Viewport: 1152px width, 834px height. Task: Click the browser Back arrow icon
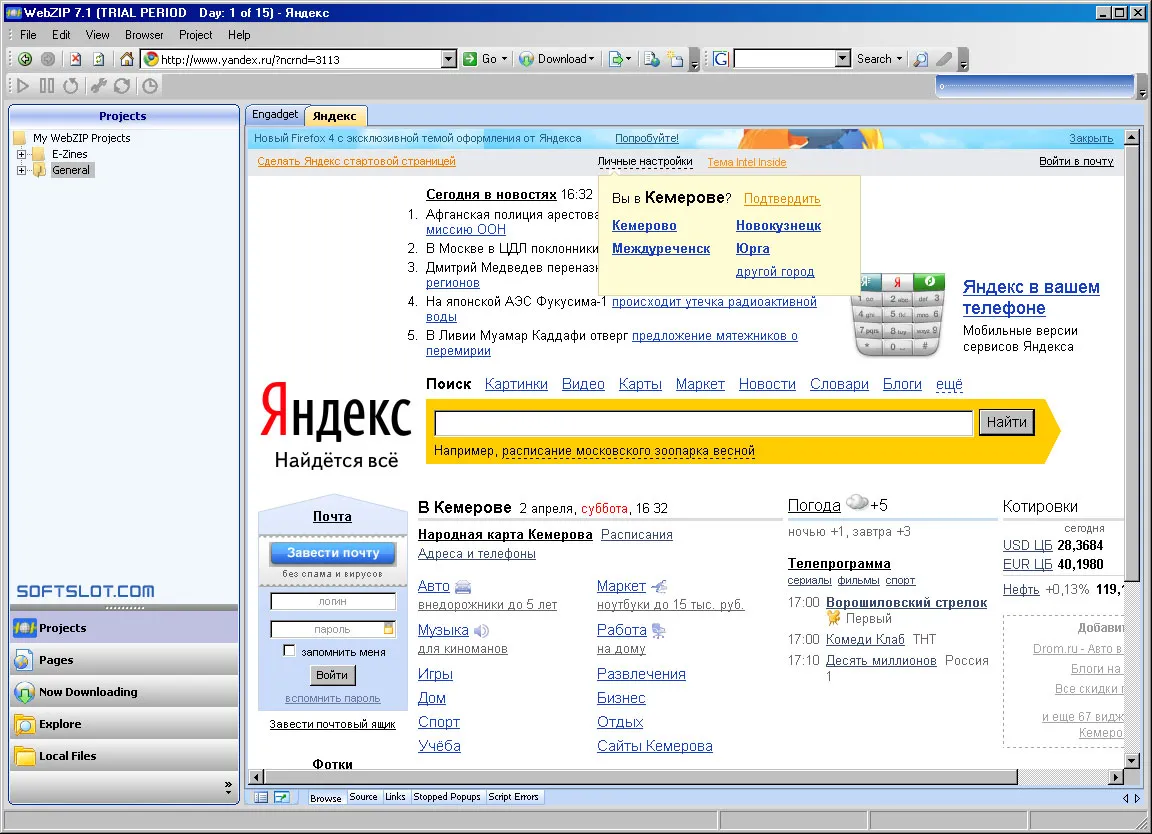point(25,60)
